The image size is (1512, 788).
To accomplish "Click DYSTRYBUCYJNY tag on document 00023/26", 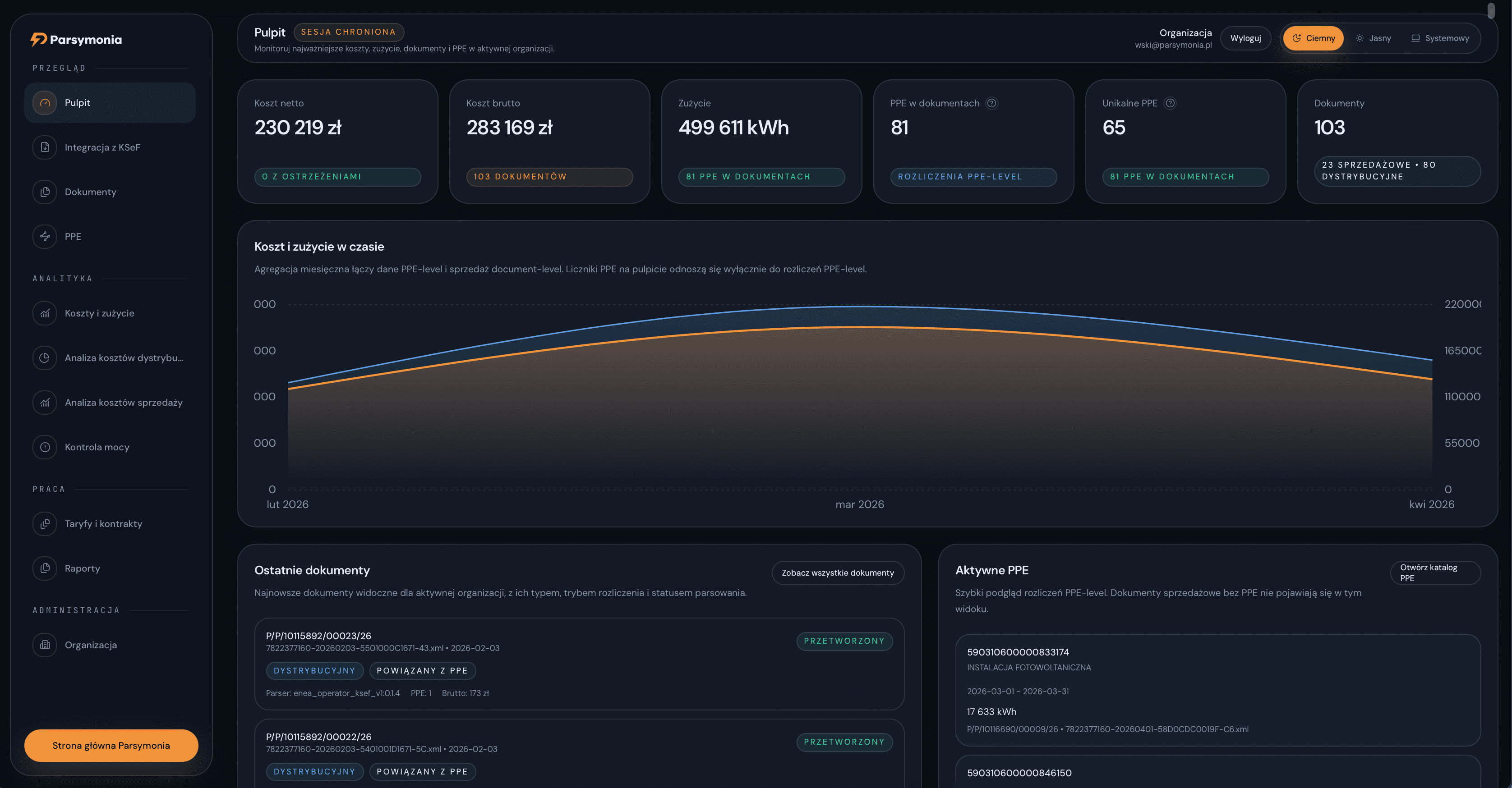I will (314, 671).
